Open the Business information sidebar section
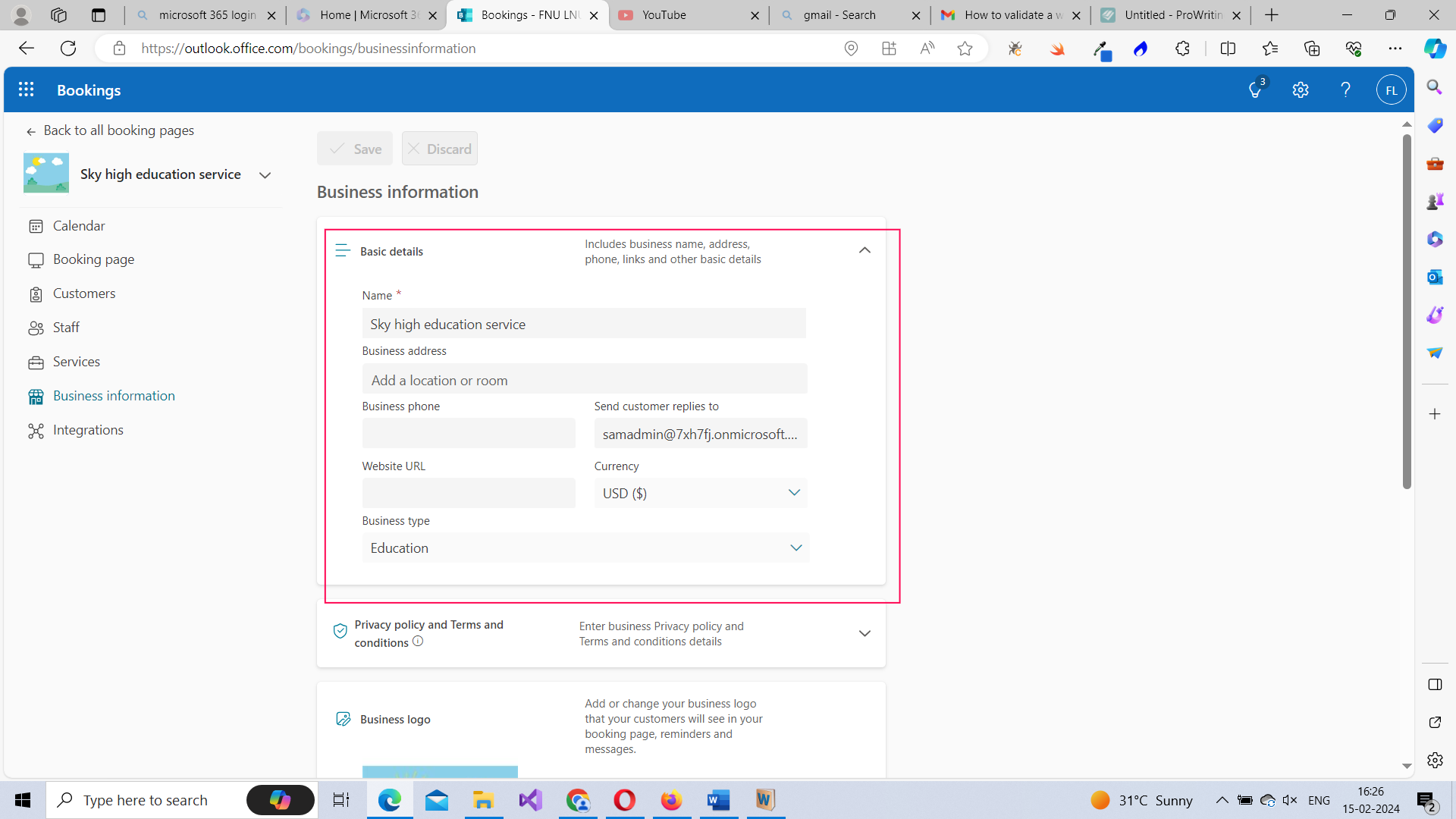Viewport: 1456px width, 819px height. coord(113,395)
